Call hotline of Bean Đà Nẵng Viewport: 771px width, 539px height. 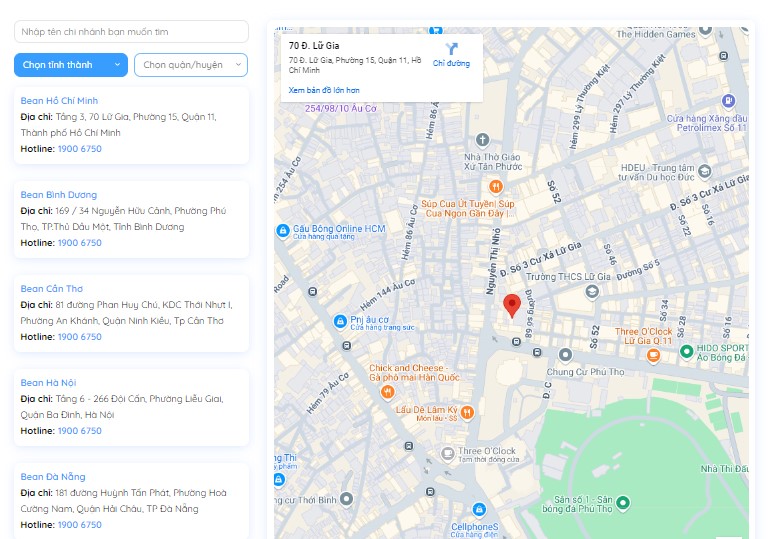(x=80, y=524)
